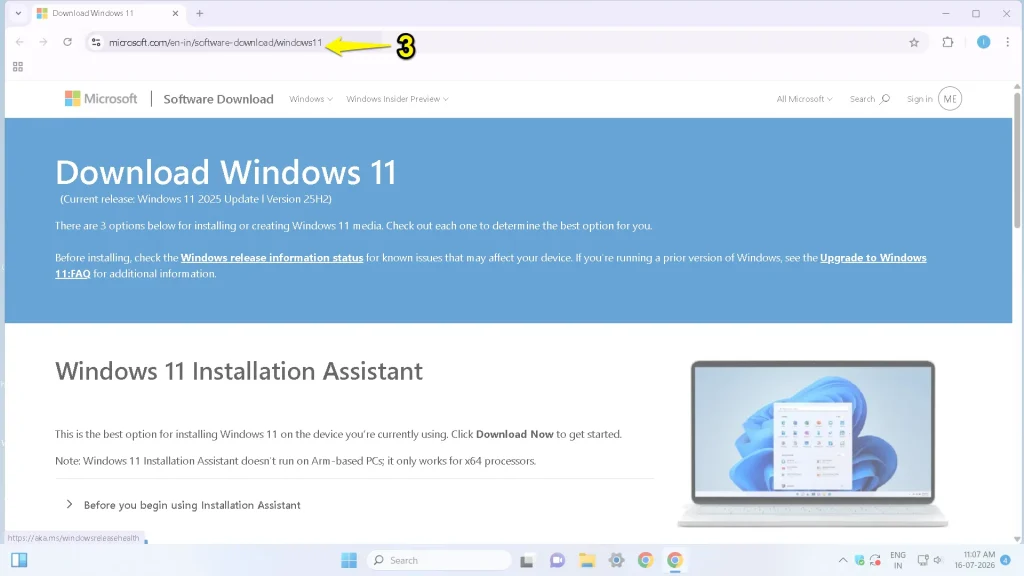Open Chrome's three-dot menu
The width and height of the screenshot is (1024, 576).
(x=1008, y=42)
